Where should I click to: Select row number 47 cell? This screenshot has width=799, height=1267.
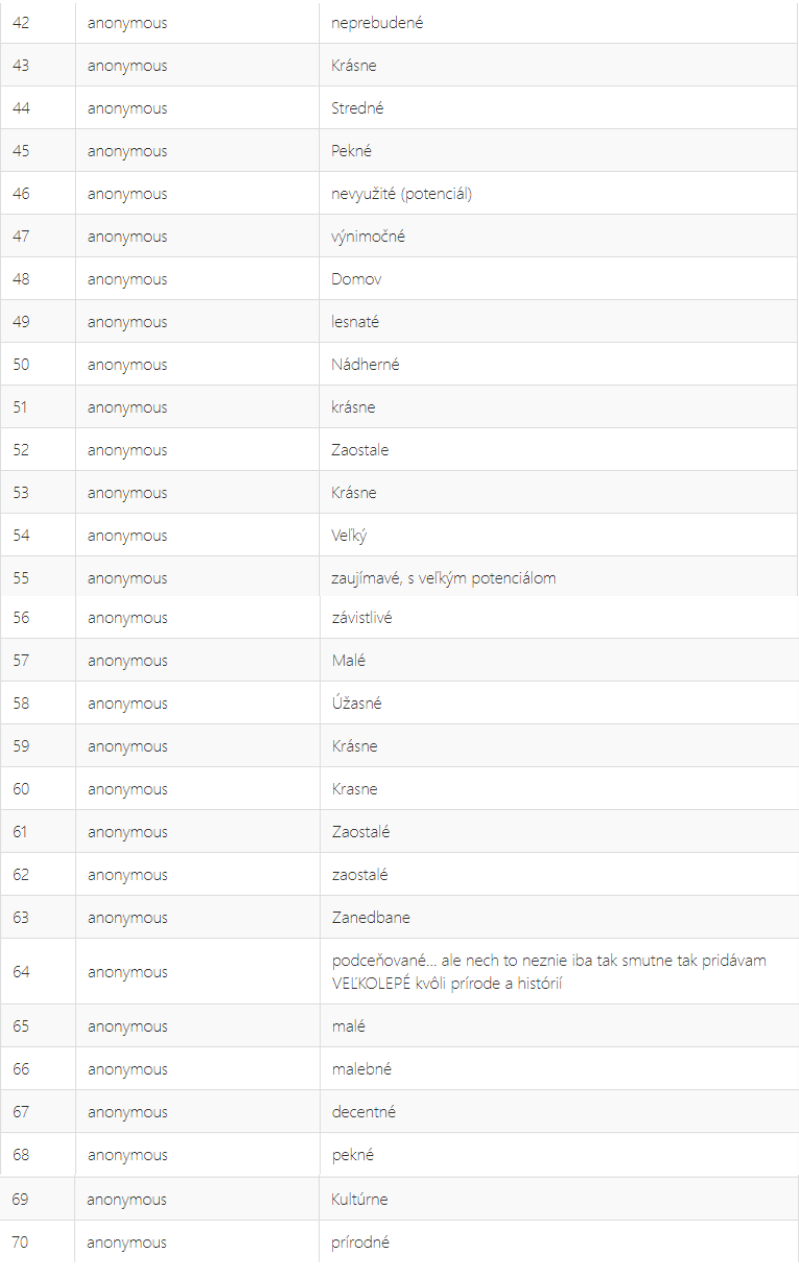tap(37, 237)
